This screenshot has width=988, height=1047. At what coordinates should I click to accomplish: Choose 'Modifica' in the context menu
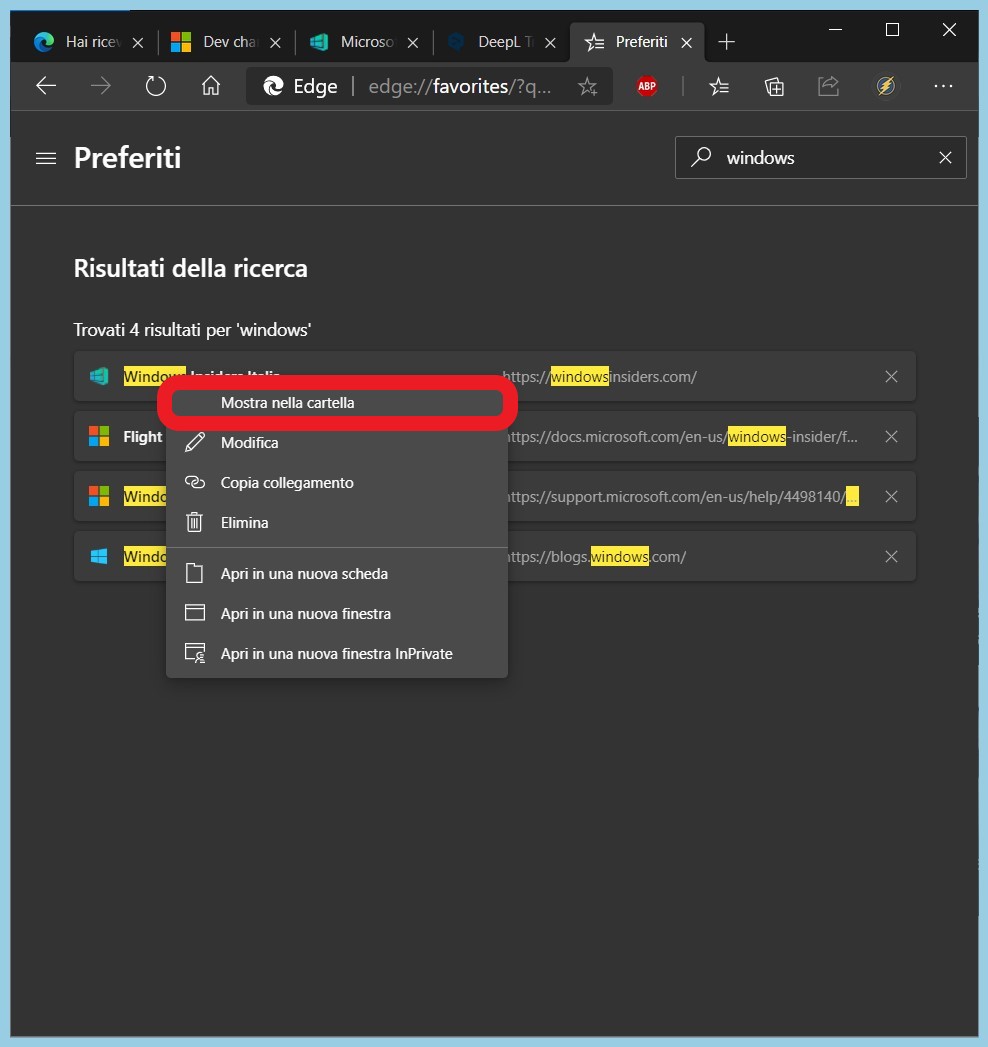point(337,443)
